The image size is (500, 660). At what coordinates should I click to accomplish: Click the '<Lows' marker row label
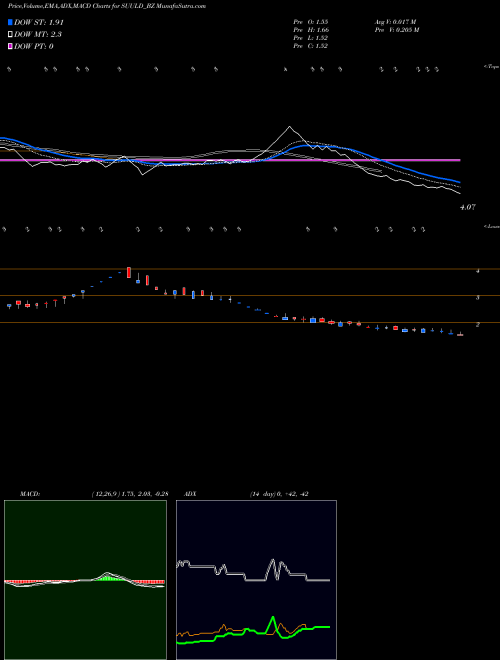[x=491, y=226]
